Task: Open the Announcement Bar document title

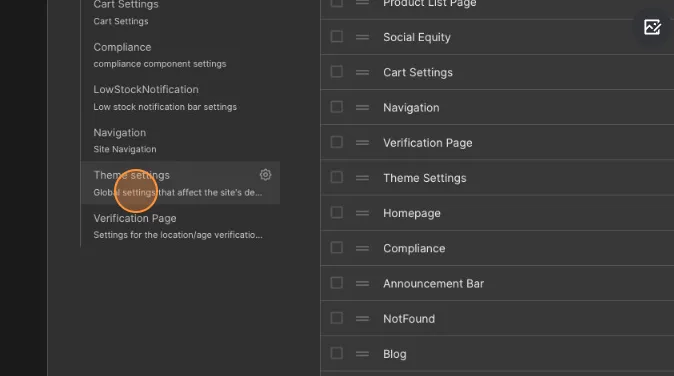Action: tap(433, 284)
